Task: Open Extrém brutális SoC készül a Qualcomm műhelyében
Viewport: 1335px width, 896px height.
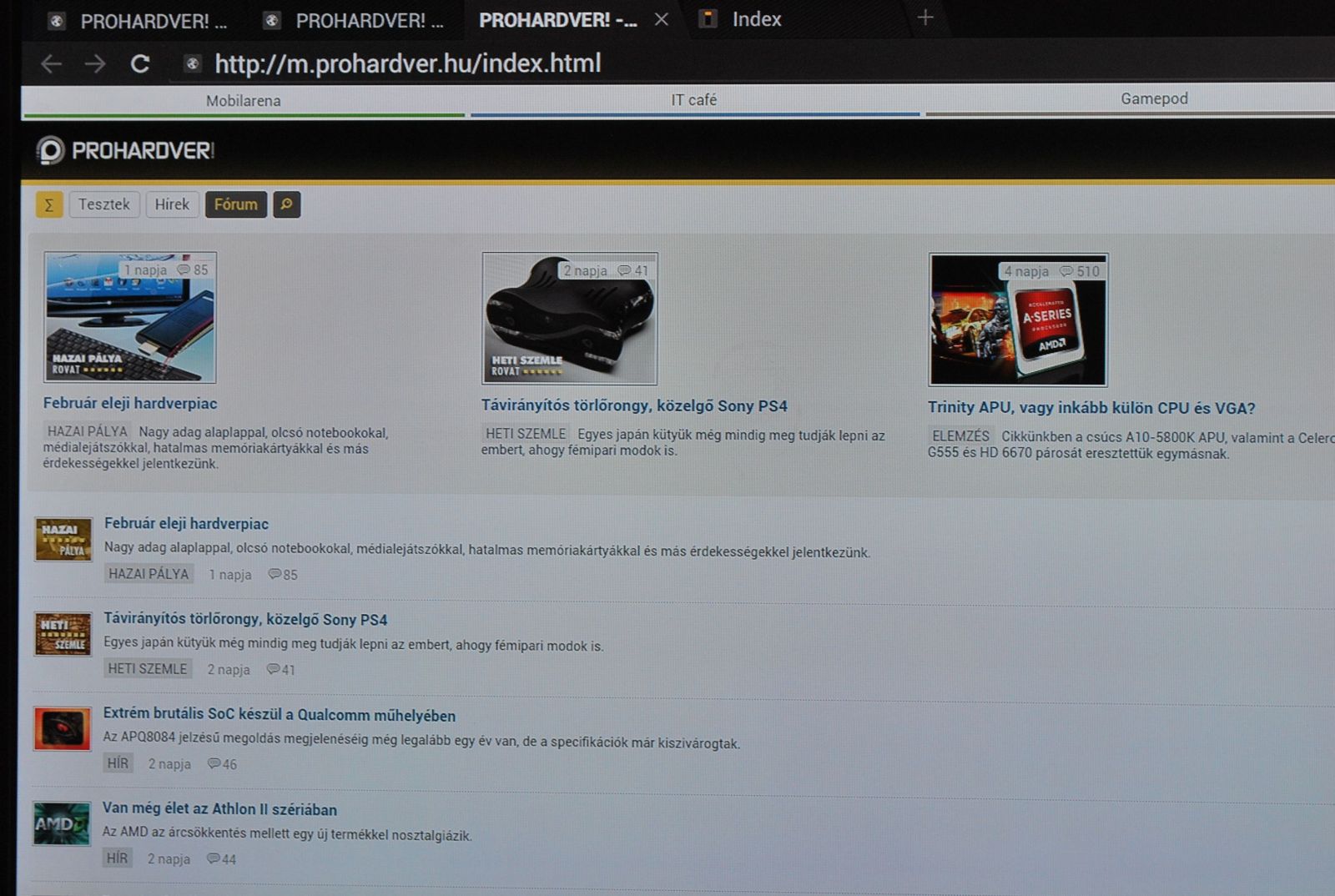Action: [x=280, y=715]
